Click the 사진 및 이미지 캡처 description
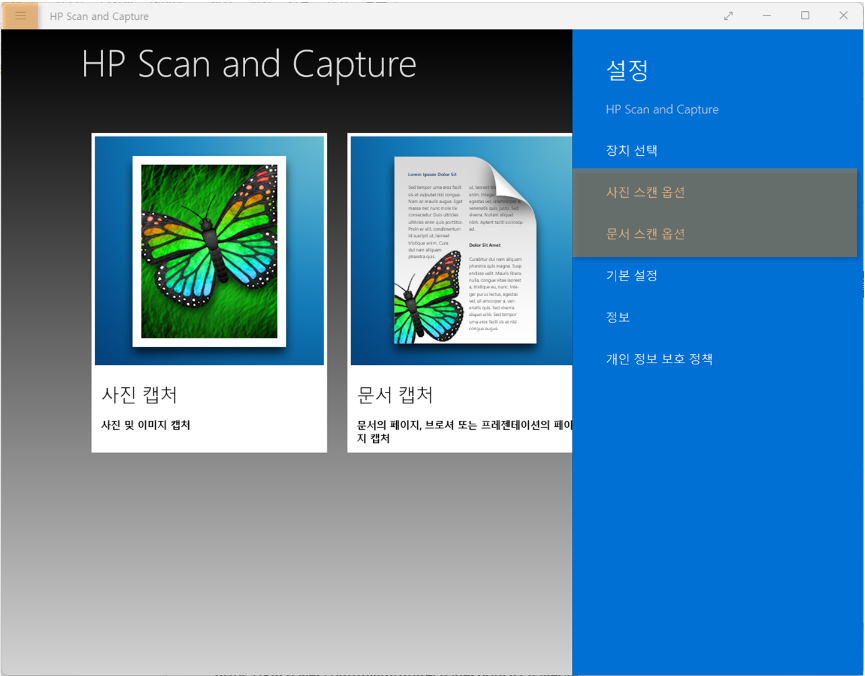The width and height of the screenshot is (865, 676). click(146, 425)
